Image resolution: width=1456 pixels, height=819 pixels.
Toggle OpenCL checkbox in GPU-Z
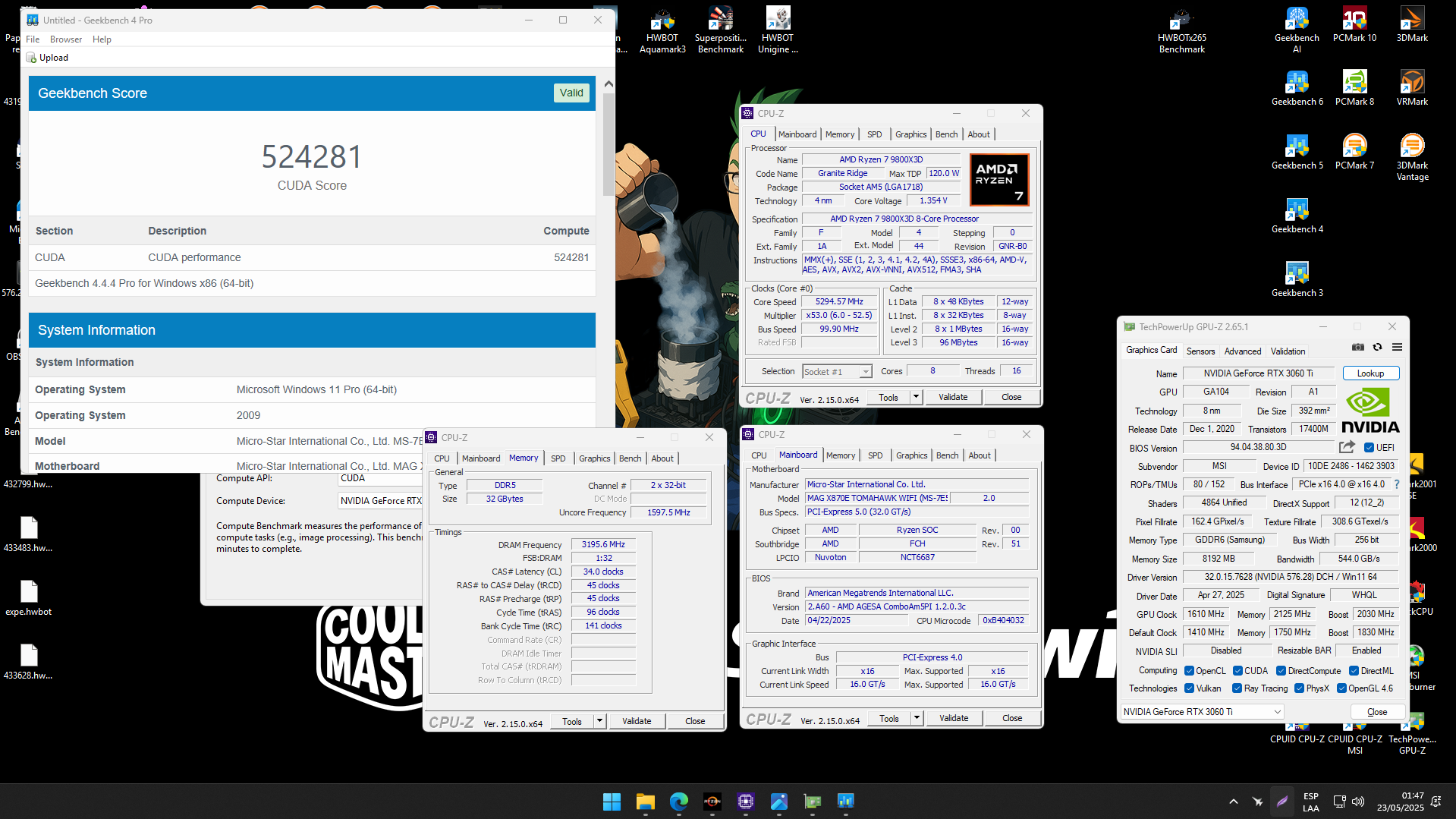[x=1189, y=671]
